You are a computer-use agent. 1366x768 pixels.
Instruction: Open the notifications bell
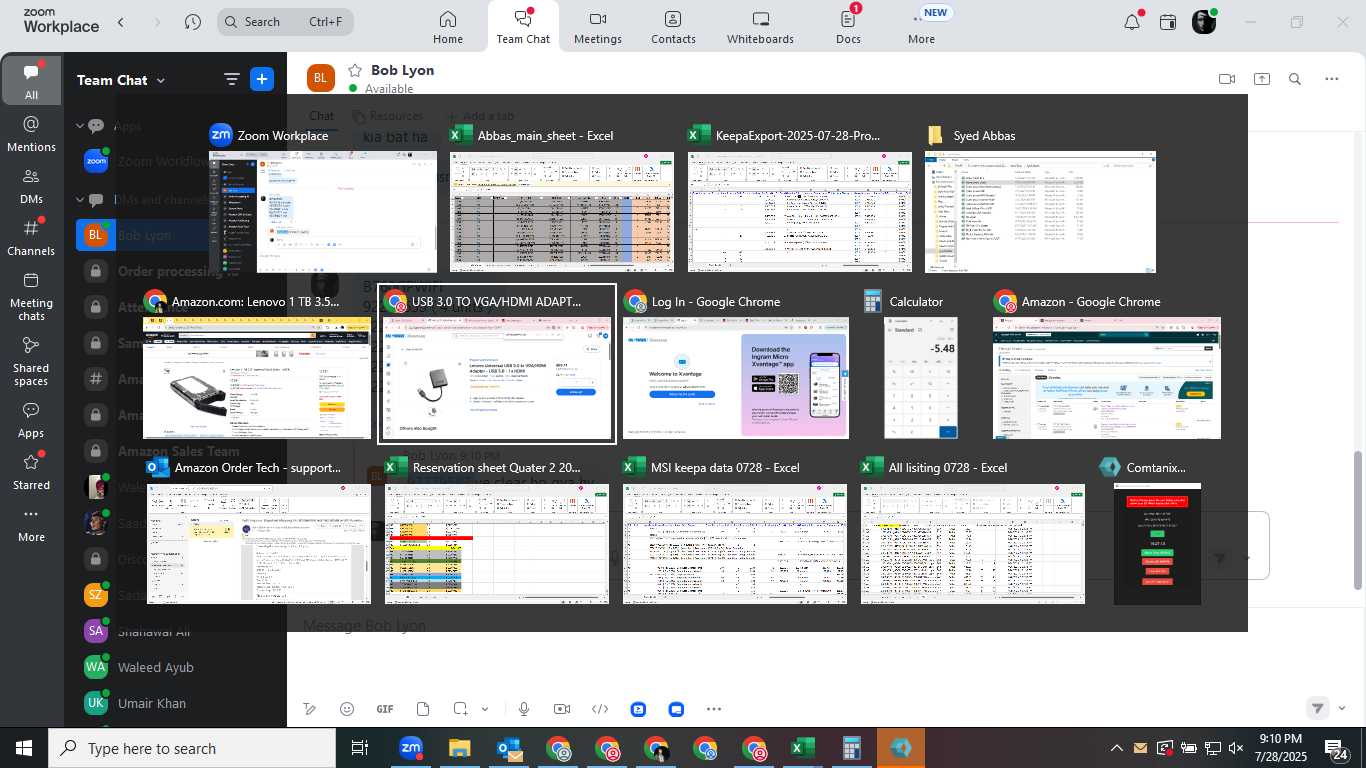tap(1132, 22)
